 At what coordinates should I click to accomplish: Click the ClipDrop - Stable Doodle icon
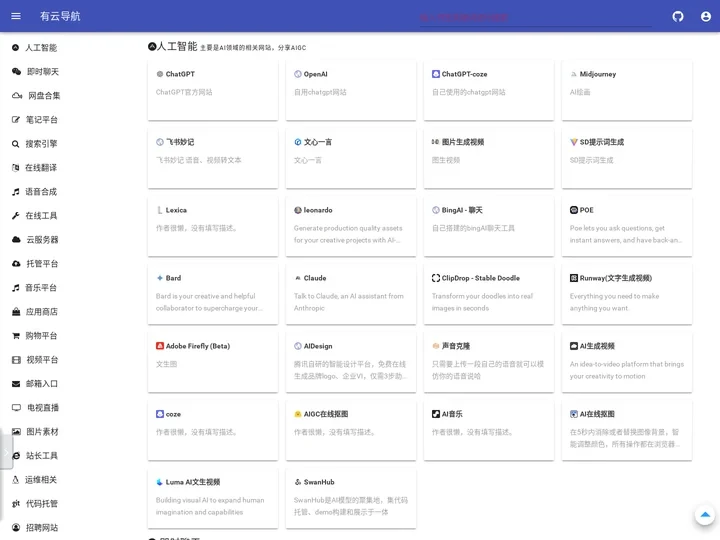click(x=436, y=278)
